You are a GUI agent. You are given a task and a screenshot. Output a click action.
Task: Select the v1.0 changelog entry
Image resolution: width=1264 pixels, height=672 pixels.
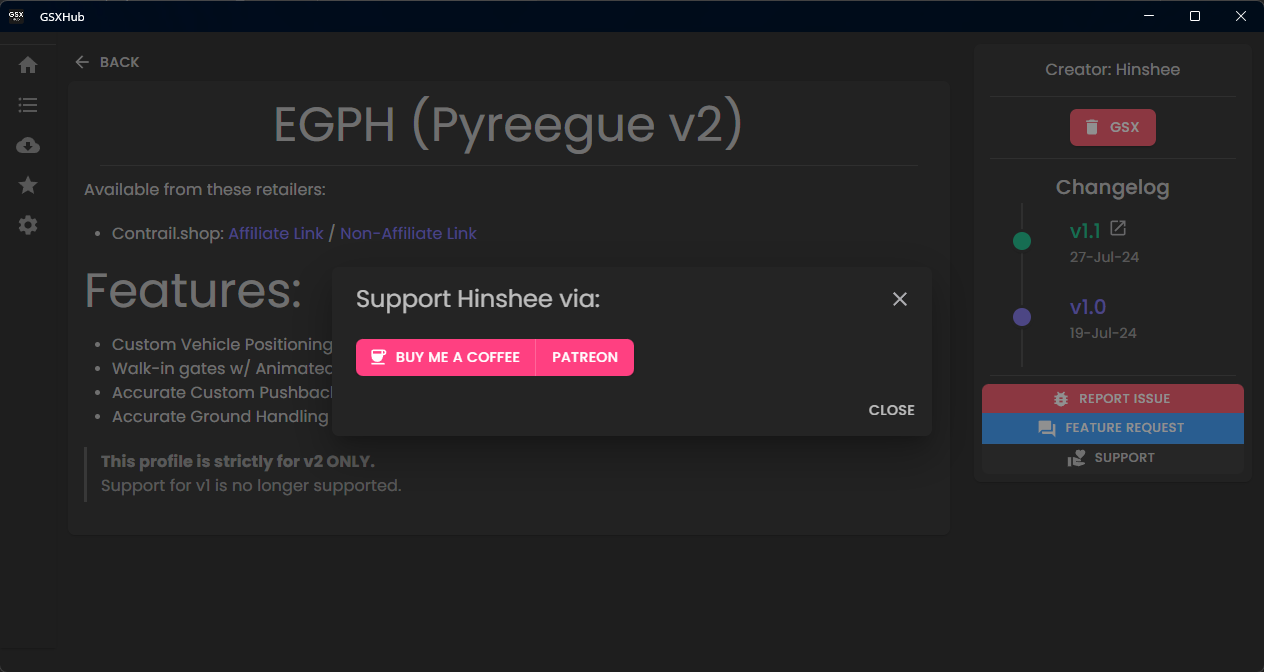[1088, 307]
